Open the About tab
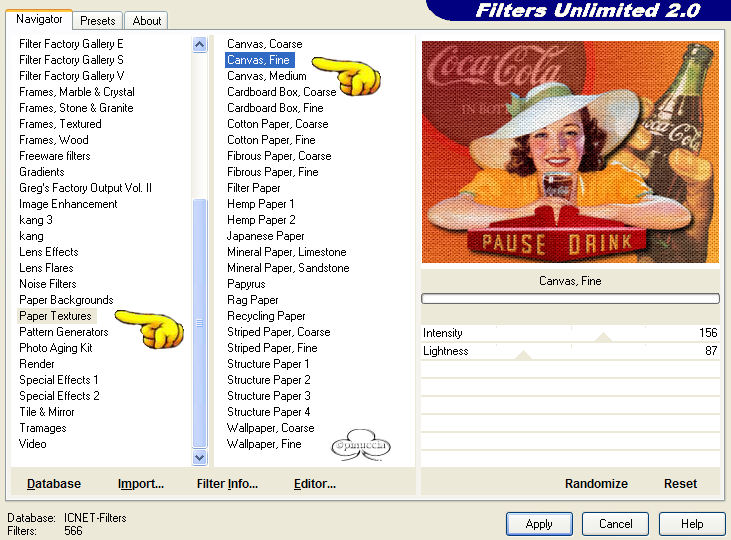This screenshot has width=731, height=540. 146,21
